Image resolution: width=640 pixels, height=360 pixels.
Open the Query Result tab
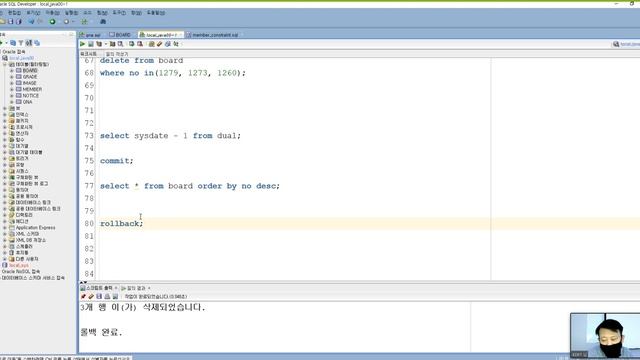[x=136, y=288]
